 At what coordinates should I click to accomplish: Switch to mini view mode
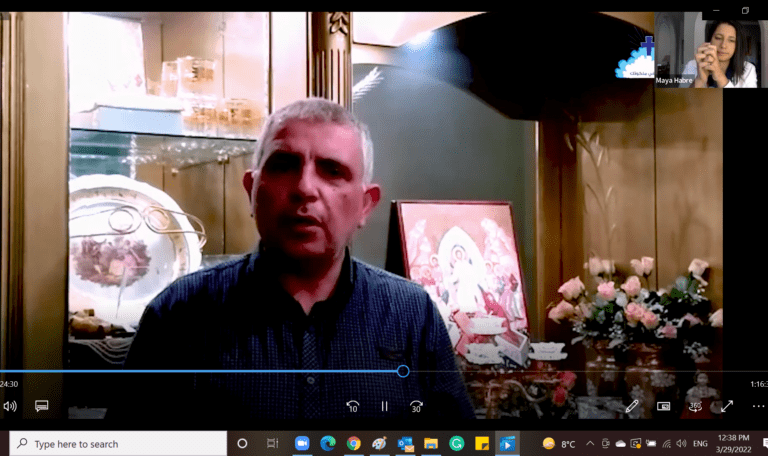coord(664,406)
